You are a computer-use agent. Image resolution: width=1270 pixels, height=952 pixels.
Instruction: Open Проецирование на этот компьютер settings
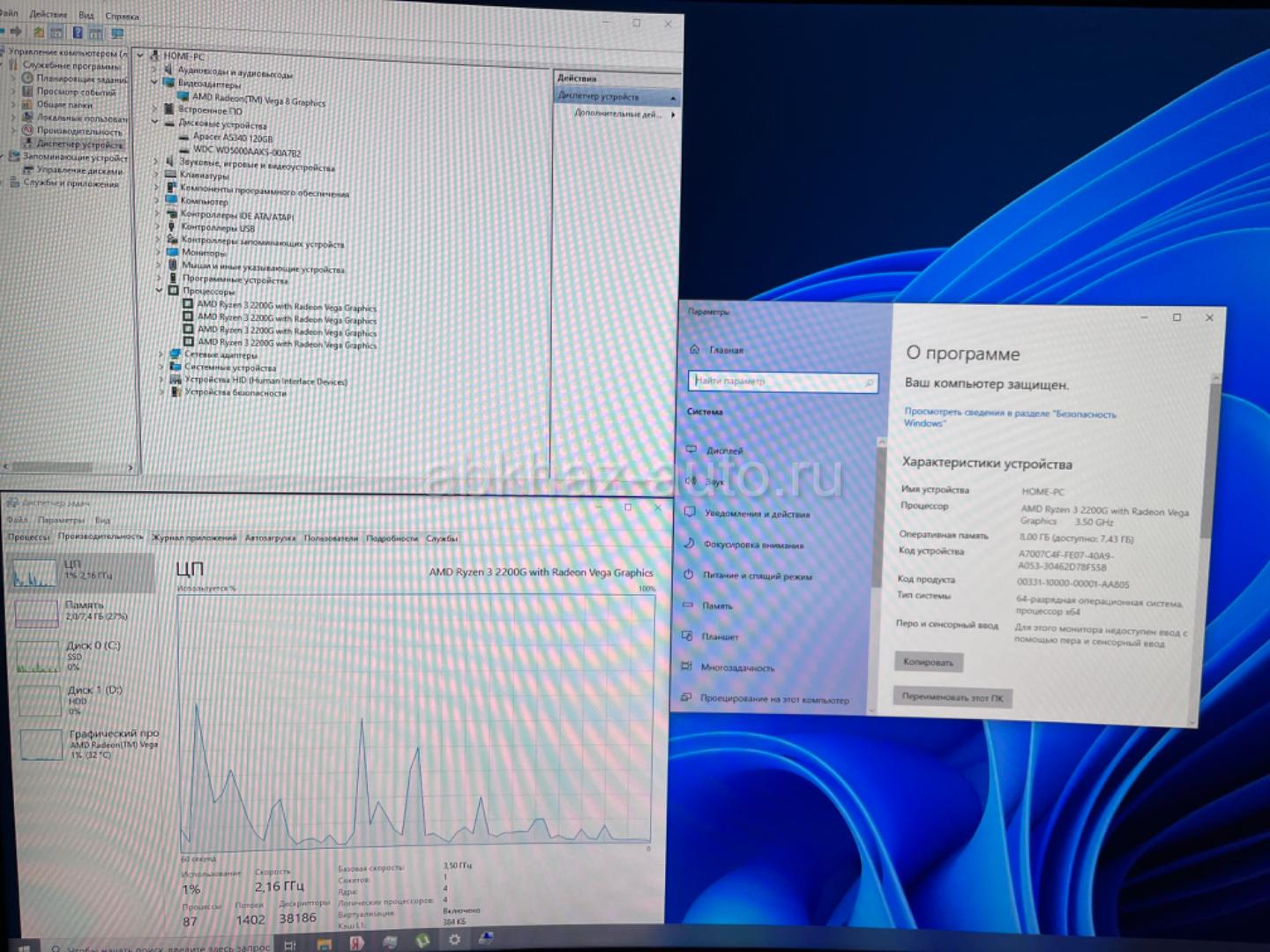tap(774, 699)
